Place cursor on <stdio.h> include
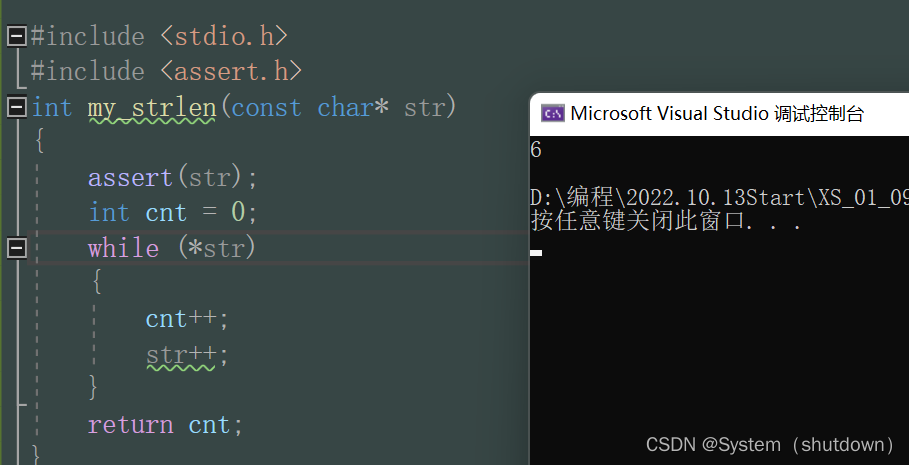The width and height of the screenshot is (909, 465). click(224, 37)
